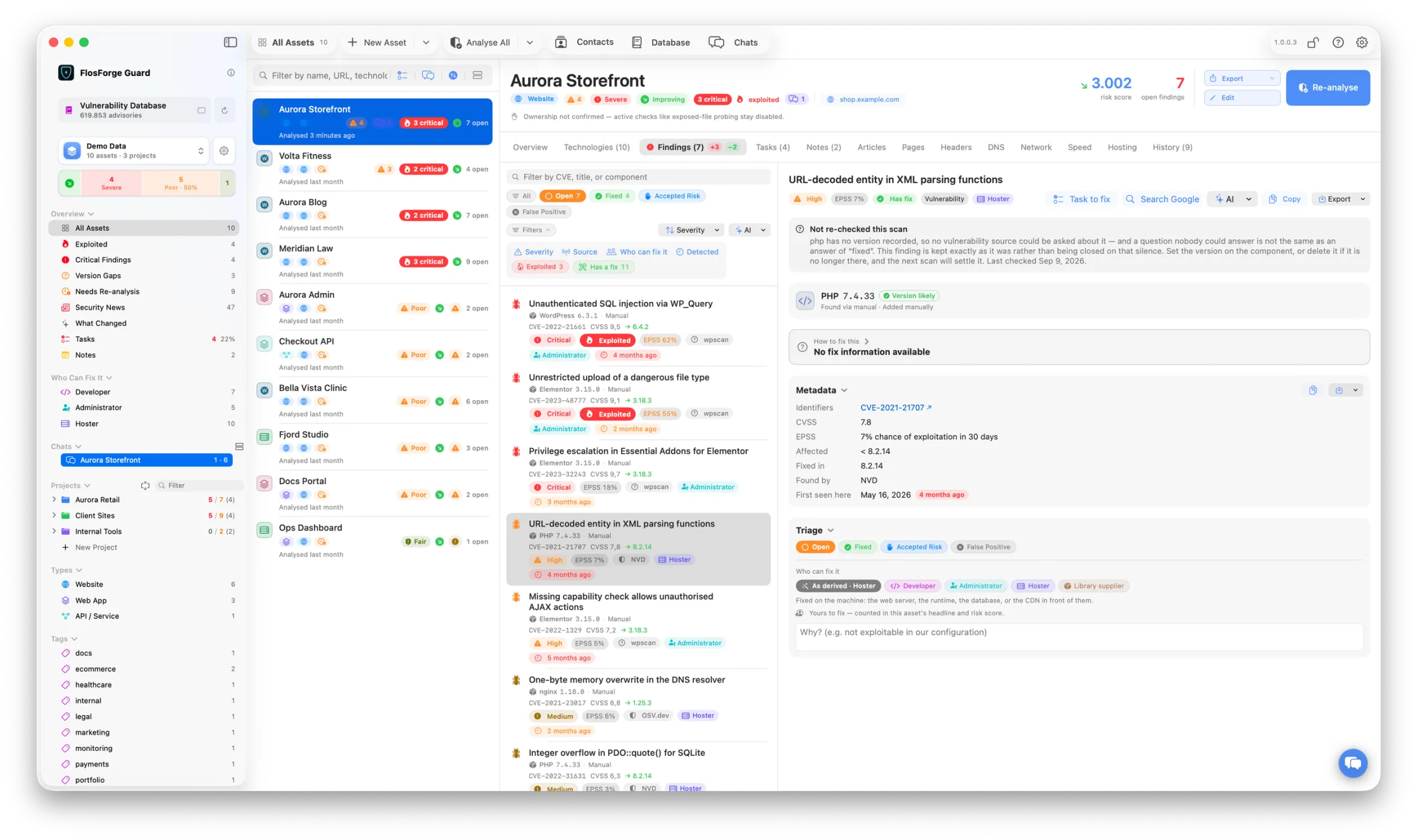
Task: Open the Analyse All dropdown arrow
Action: coord(529,42)
